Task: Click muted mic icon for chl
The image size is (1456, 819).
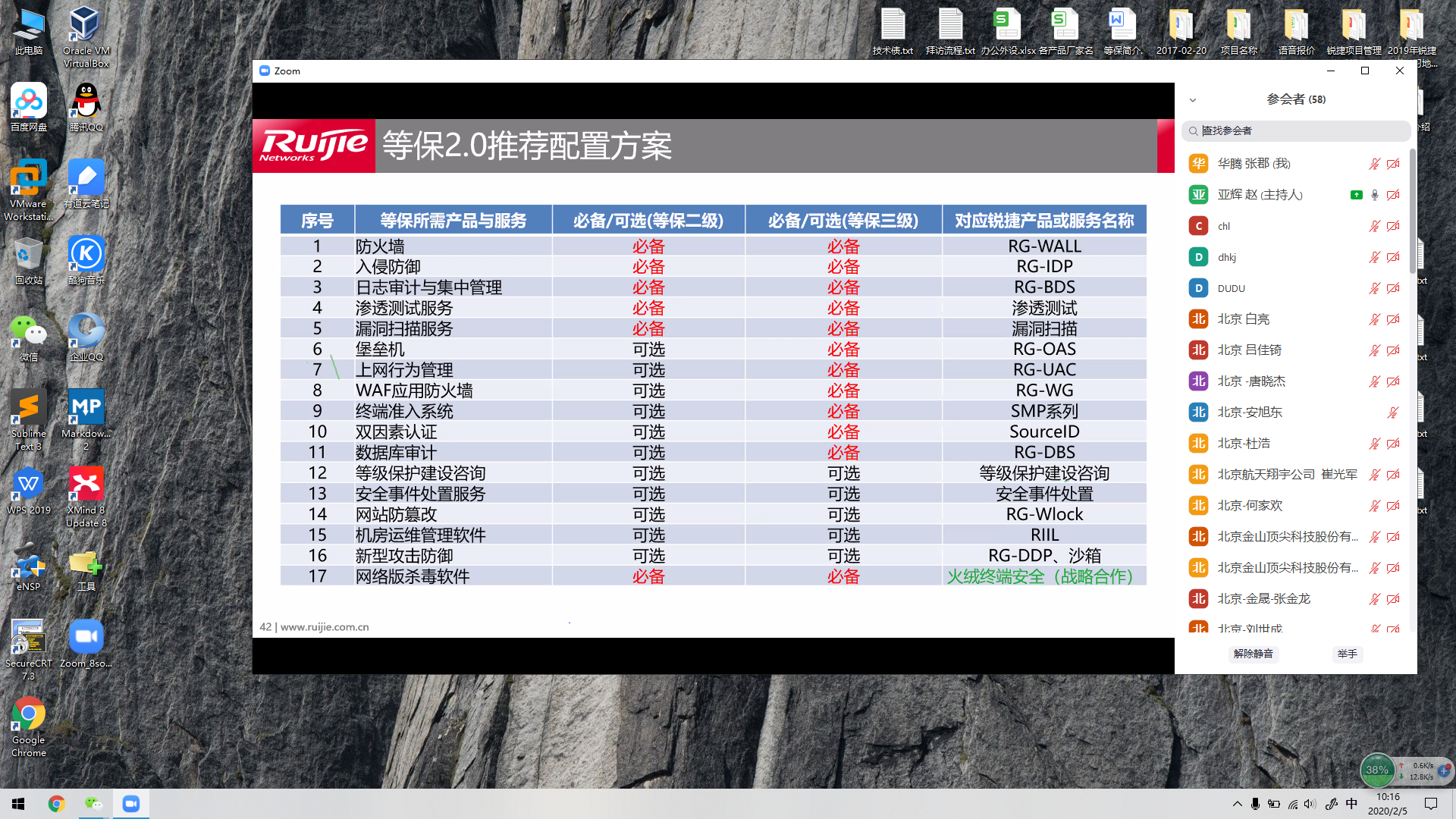Action: click(x=1374, y=226)
